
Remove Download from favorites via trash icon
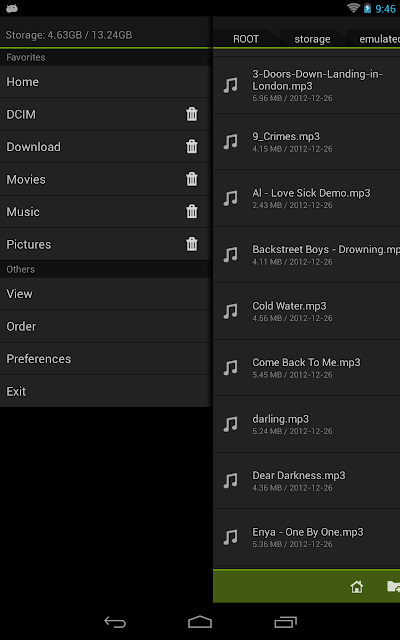pyautogui.click(x=191, y=147)
